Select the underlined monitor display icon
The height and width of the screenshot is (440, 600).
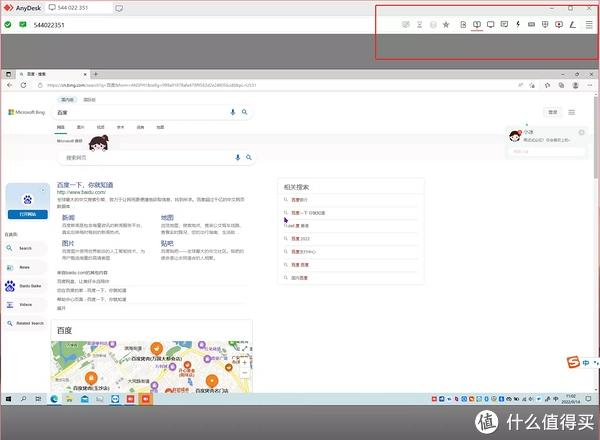pos(477,25)
